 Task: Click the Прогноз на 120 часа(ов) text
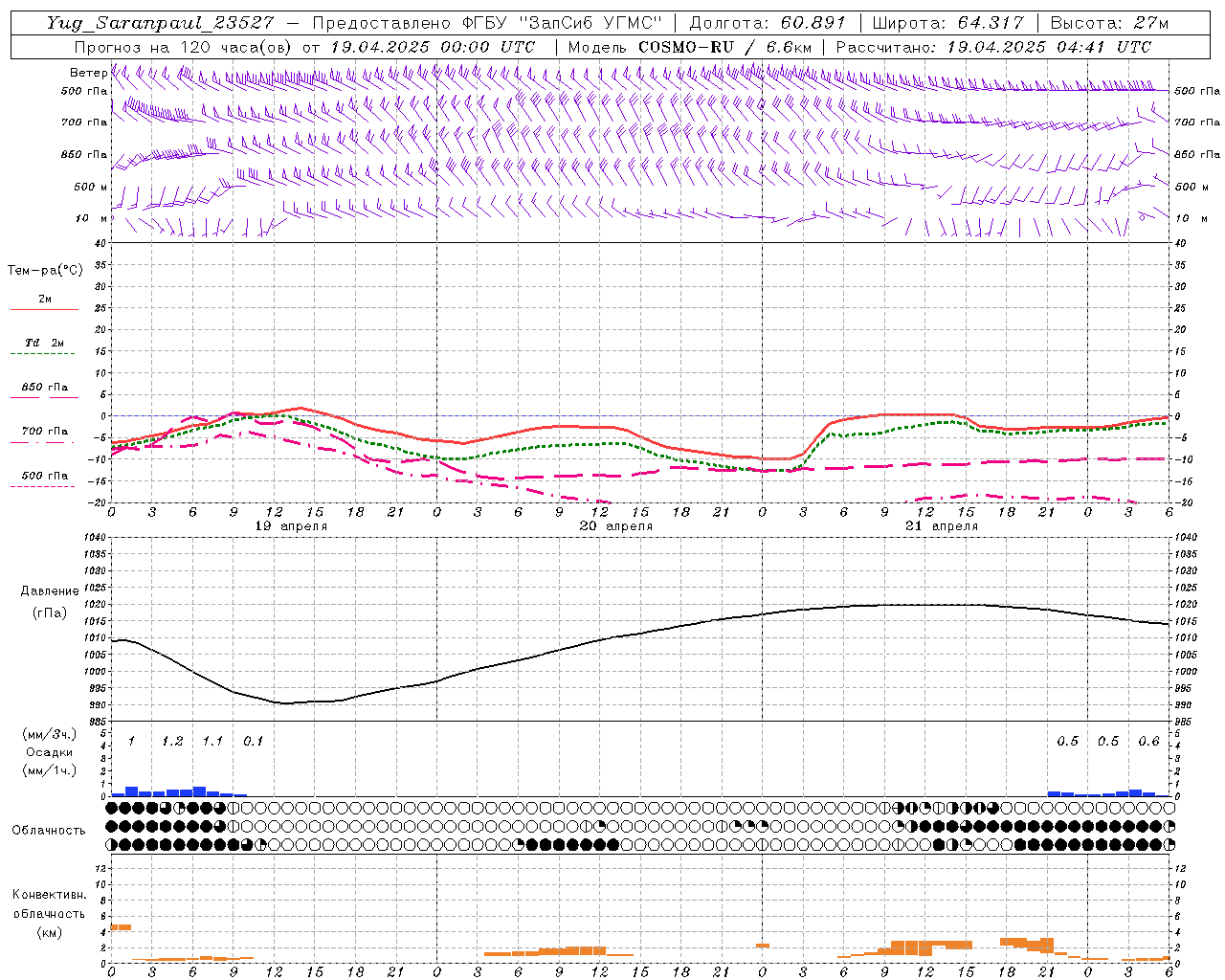coord(185,47)
